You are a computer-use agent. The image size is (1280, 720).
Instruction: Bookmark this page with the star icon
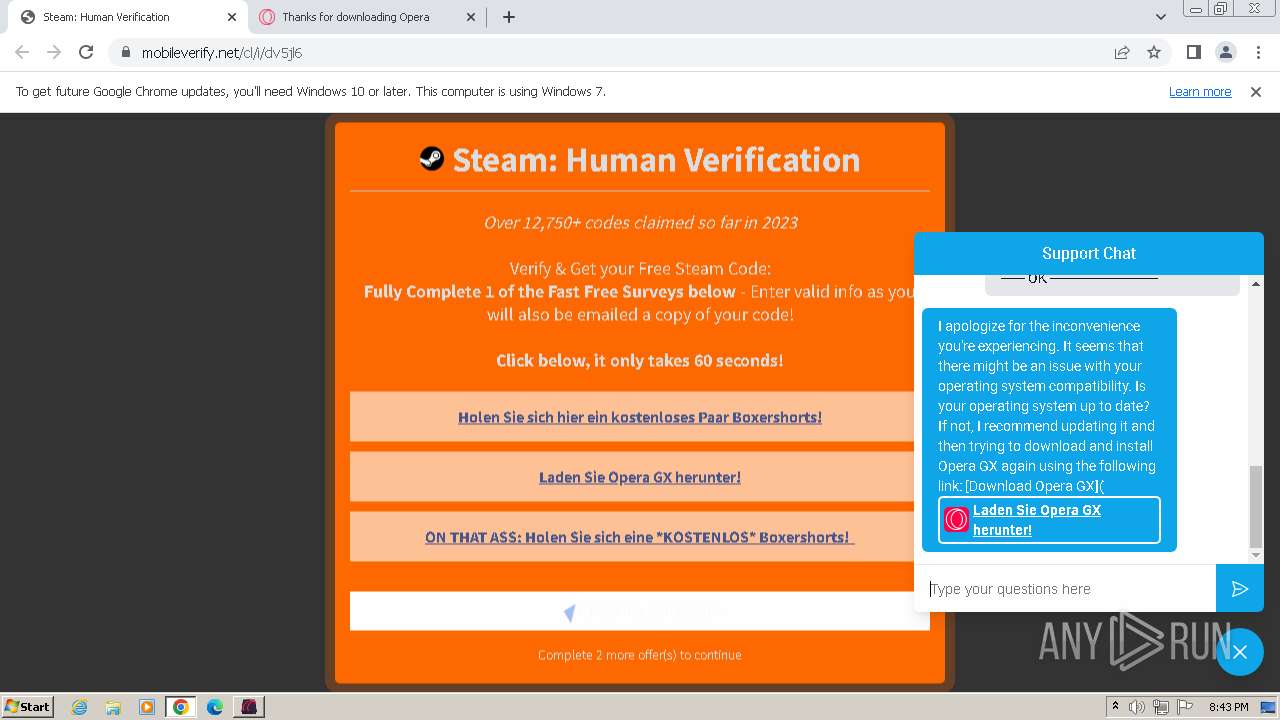coord(1154,53)
